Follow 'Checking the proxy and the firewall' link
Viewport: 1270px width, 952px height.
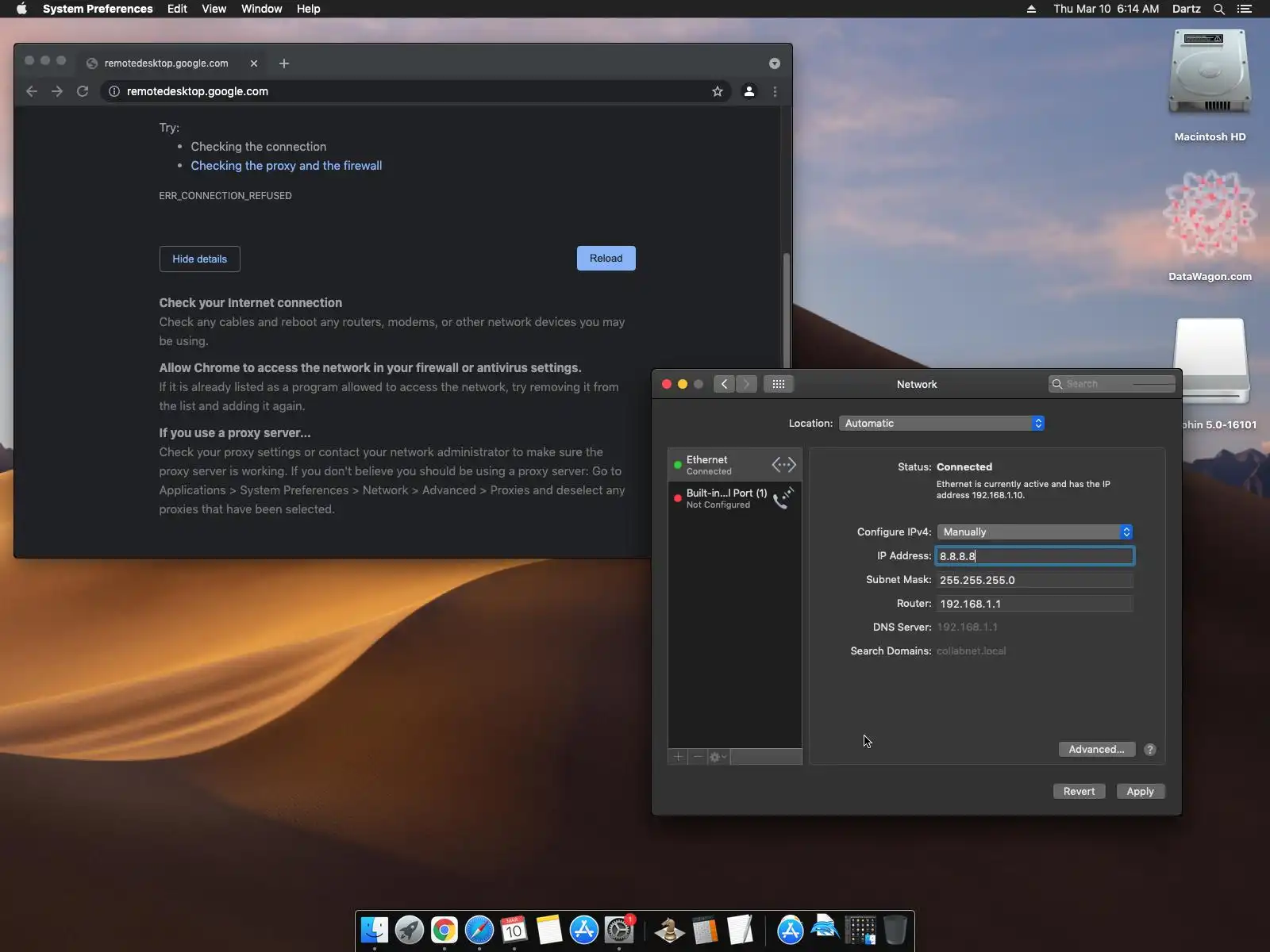[x=287, y=166]
